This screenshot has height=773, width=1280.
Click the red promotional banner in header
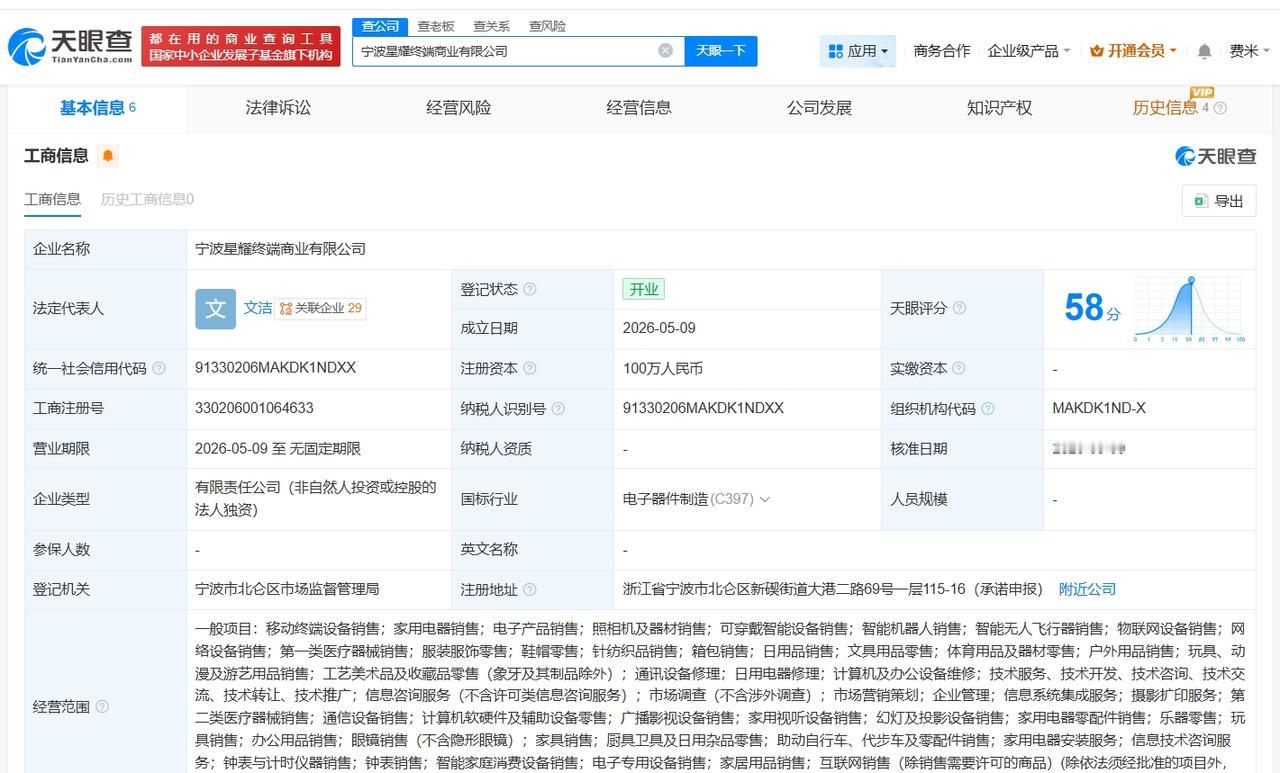pyautogui.click(x=241, y=46)
